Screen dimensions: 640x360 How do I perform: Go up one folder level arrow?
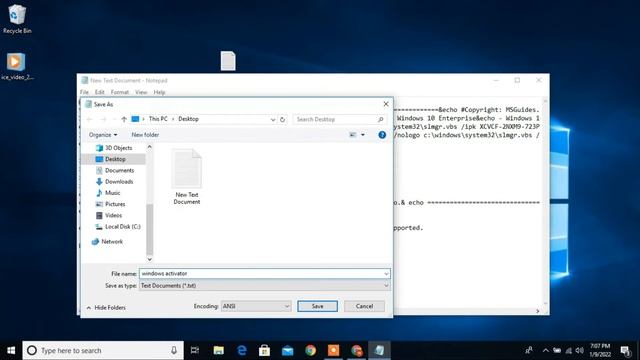(124, 119)
